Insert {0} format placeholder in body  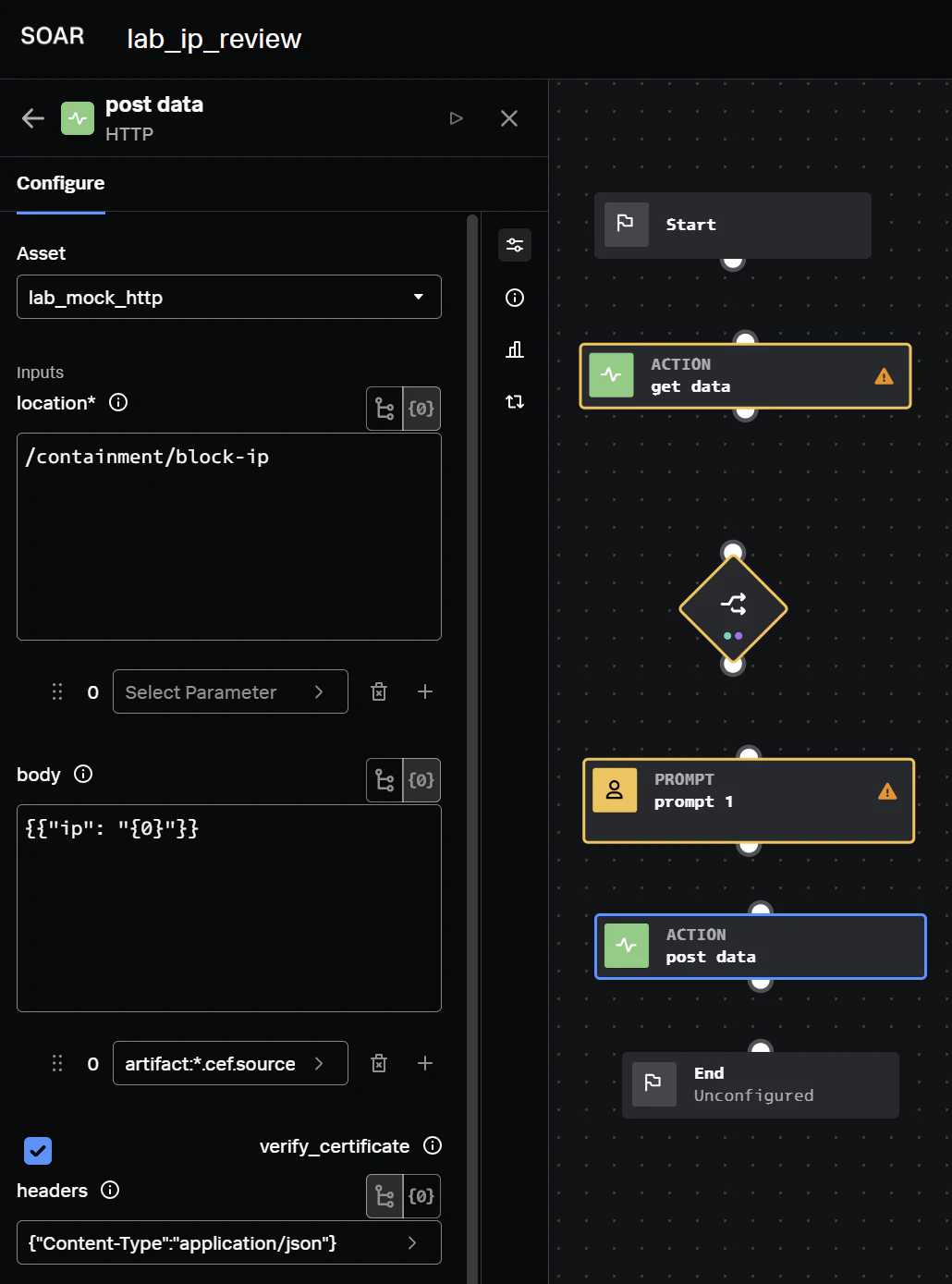pos(421,780)
